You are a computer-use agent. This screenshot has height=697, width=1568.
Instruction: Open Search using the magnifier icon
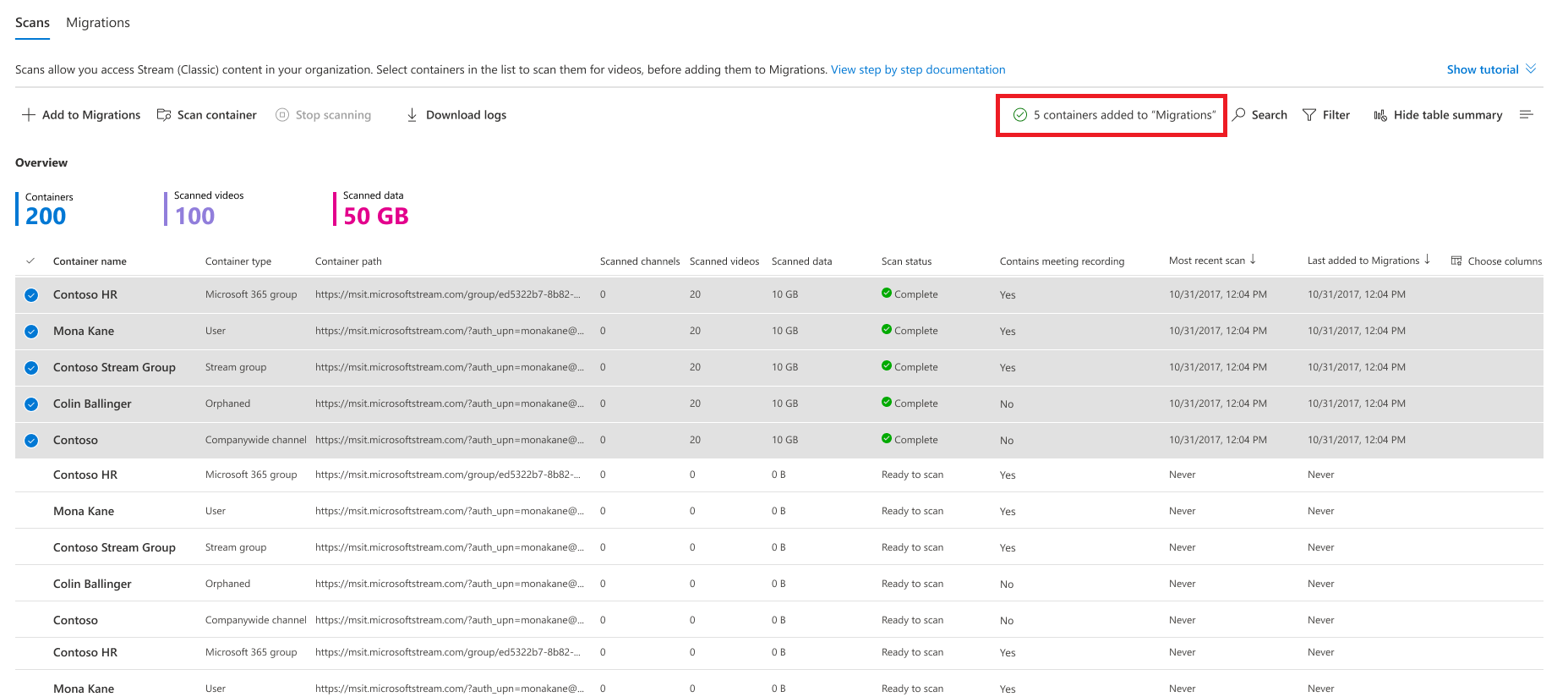point(1239,114)
